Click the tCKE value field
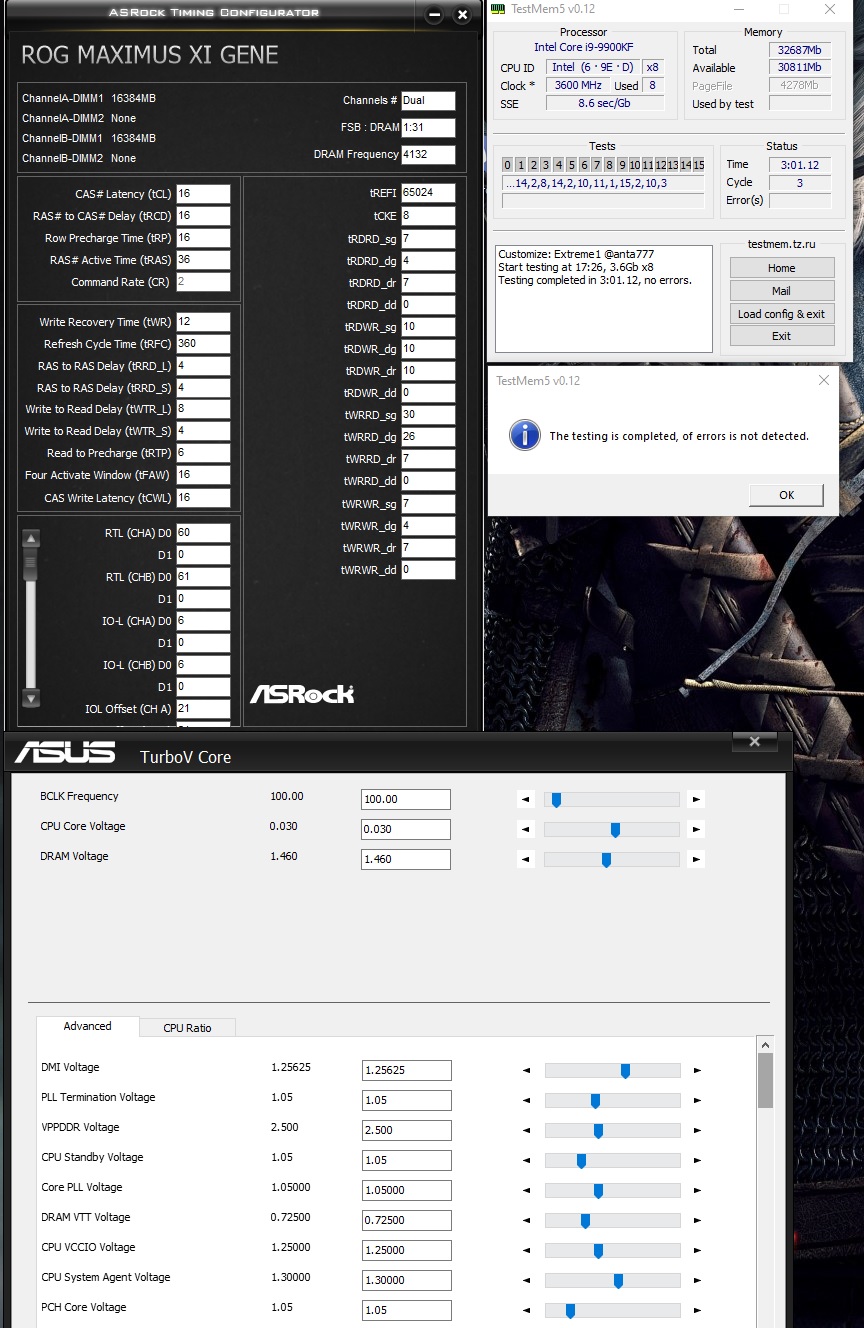This screenshot has width=864, height=1328. point(428,215)
